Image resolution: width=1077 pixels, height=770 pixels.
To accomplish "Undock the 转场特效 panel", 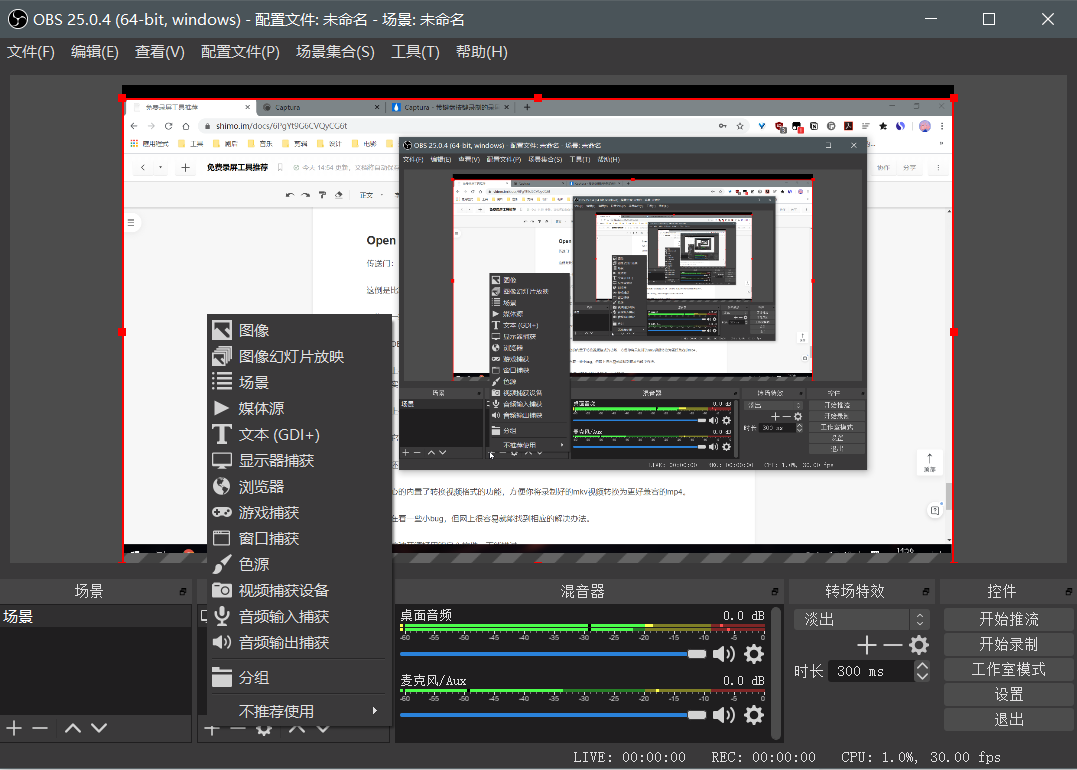I will coord(926,591).
